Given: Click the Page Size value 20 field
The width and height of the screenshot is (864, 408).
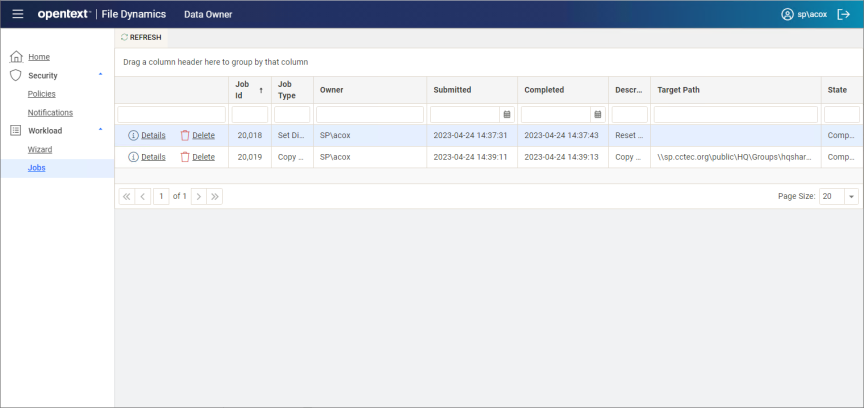Looking at the screenshot, I should click(x=832, y=196).
